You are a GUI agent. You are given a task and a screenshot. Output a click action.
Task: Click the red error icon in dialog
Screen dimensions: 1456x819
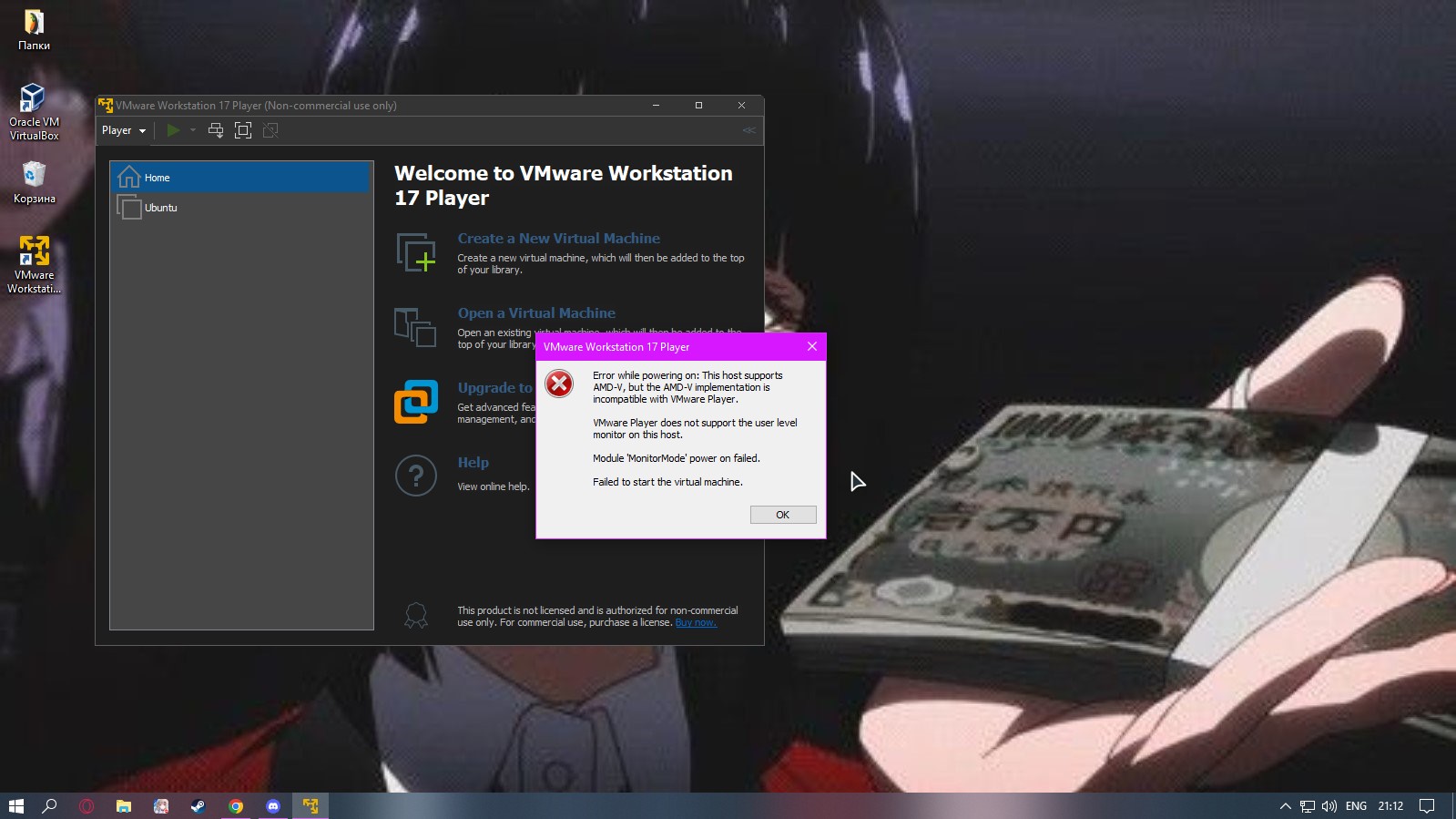tap(559, 384)
